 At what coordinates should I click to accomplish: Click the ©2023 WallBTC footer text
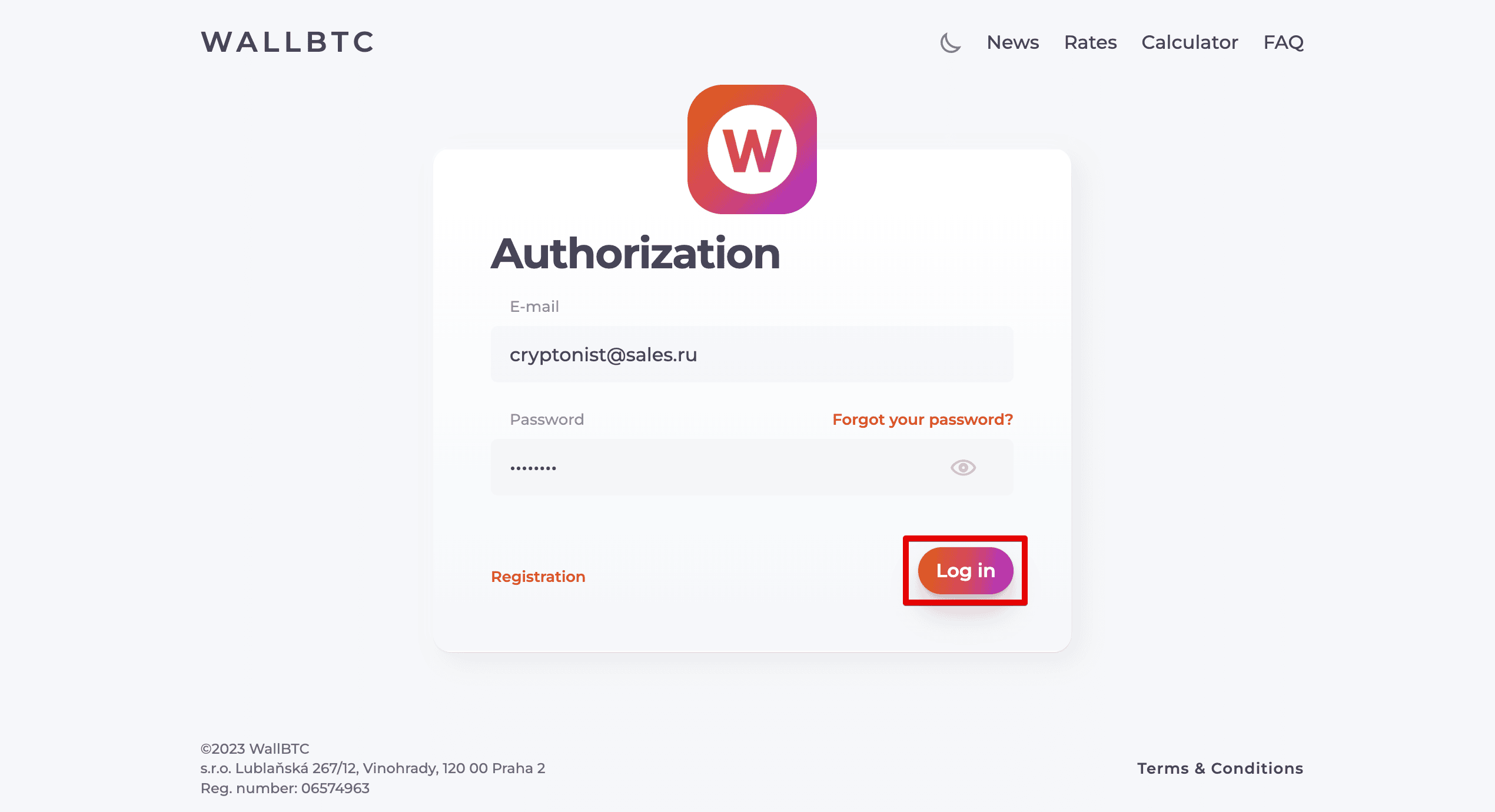255,748
